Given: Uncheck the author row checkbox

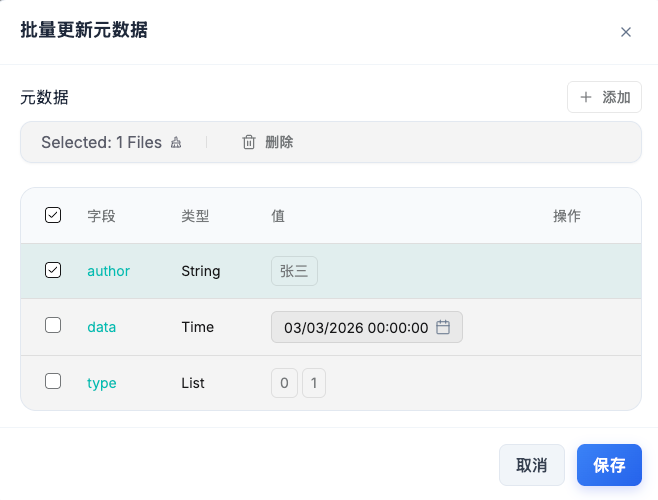Looking at the screenshot, I should (53, 270).
